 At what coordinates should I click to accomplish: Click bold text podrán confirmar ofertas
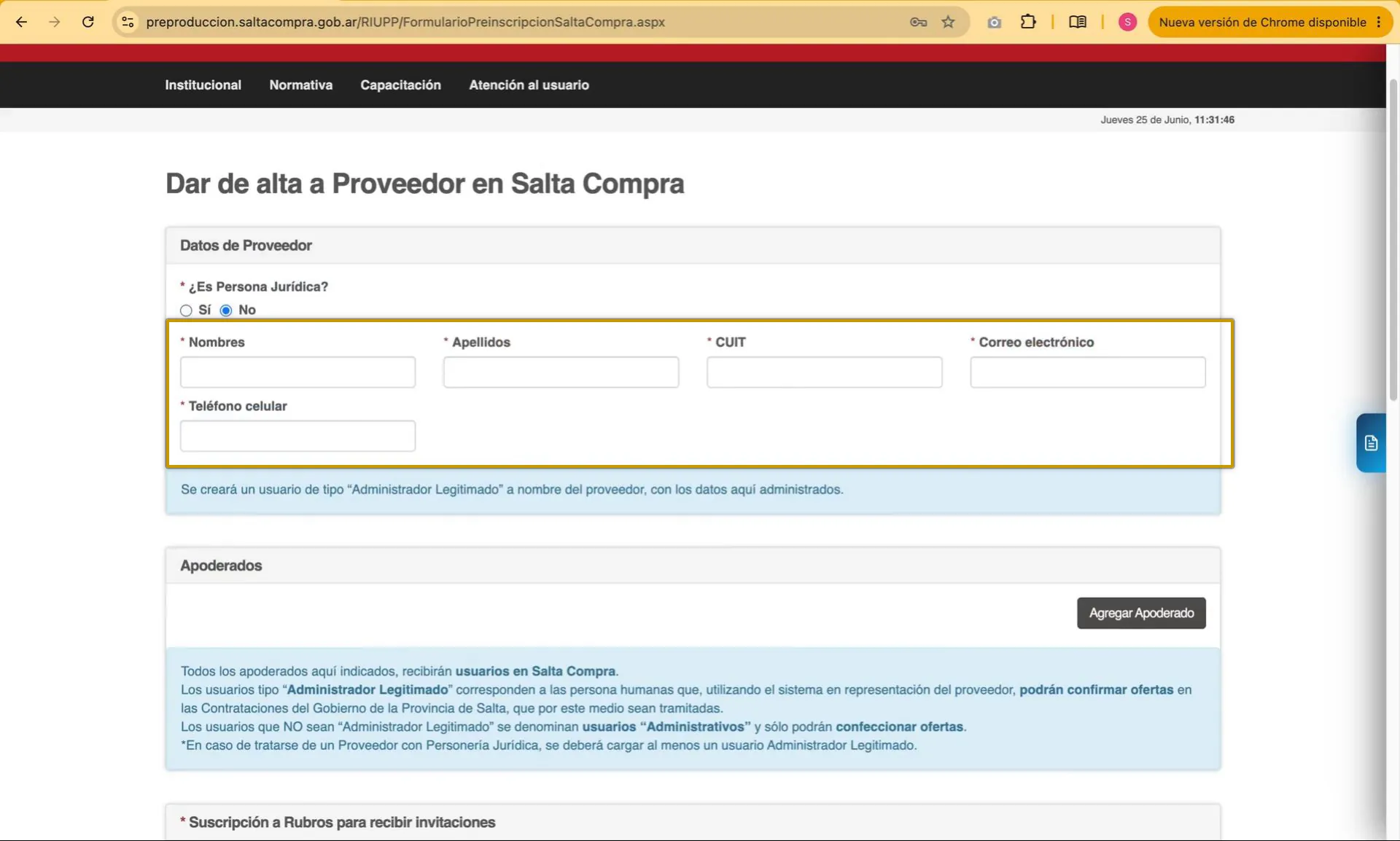point(1096,689)
